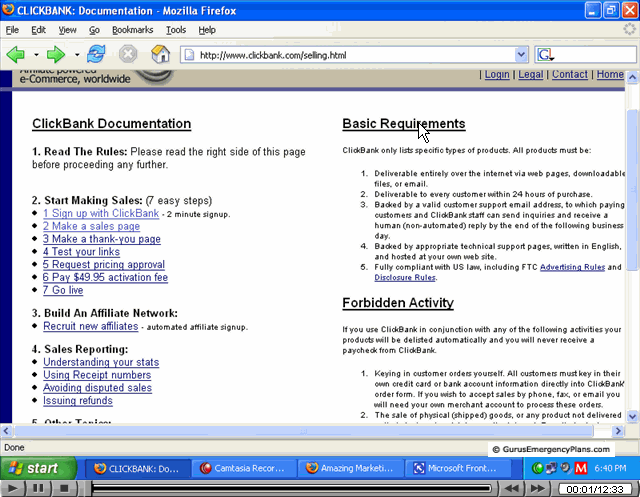Click the Back navigation arrow
Screen dimensions: 640x497
coord(16,54)
